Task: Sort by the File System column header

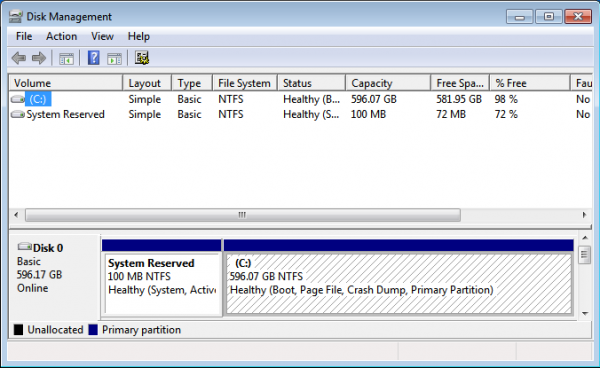Action: (245, 83)
